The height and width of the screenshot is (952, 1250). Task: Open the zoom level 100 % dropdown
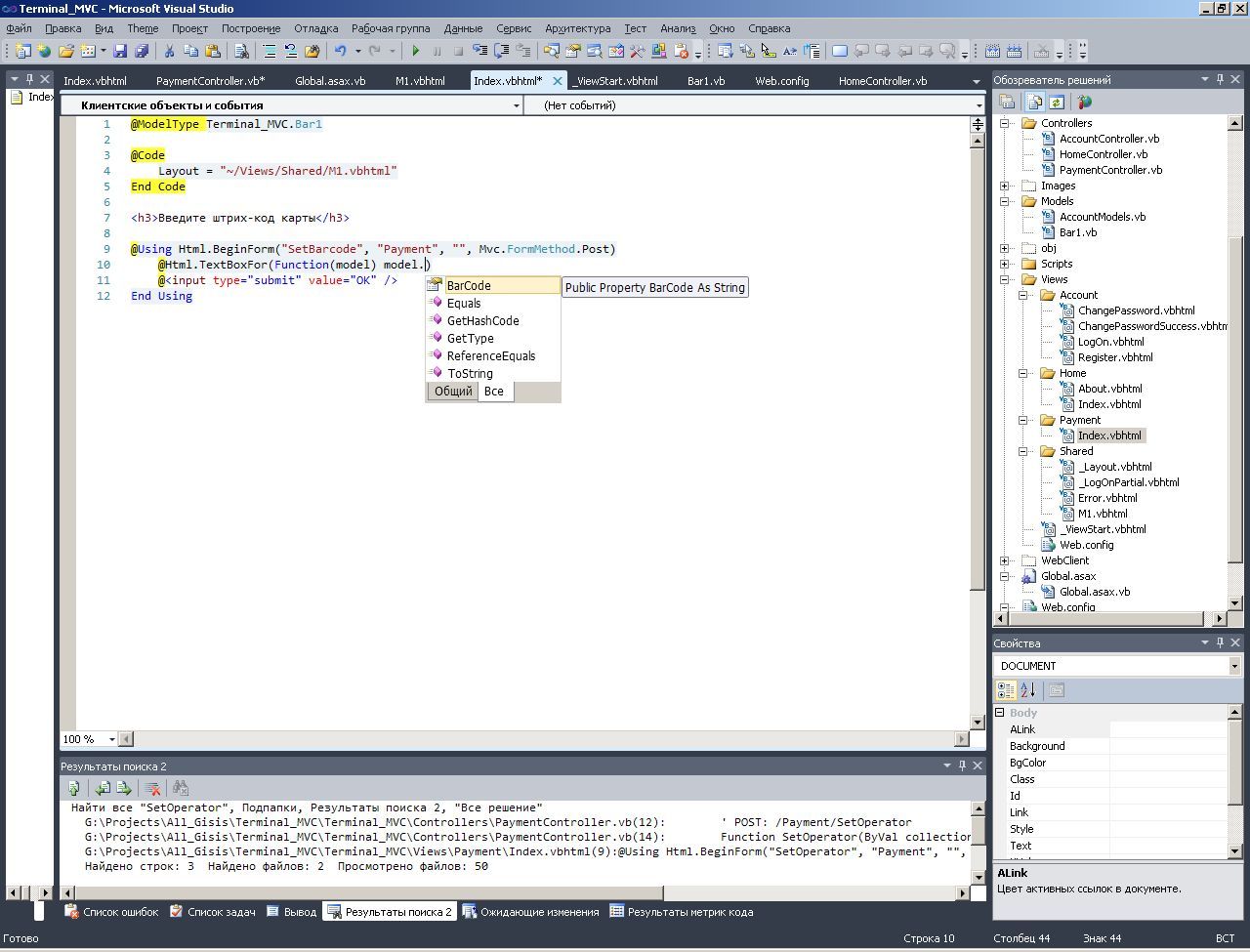pyautogui.click(x=111, y=739)
